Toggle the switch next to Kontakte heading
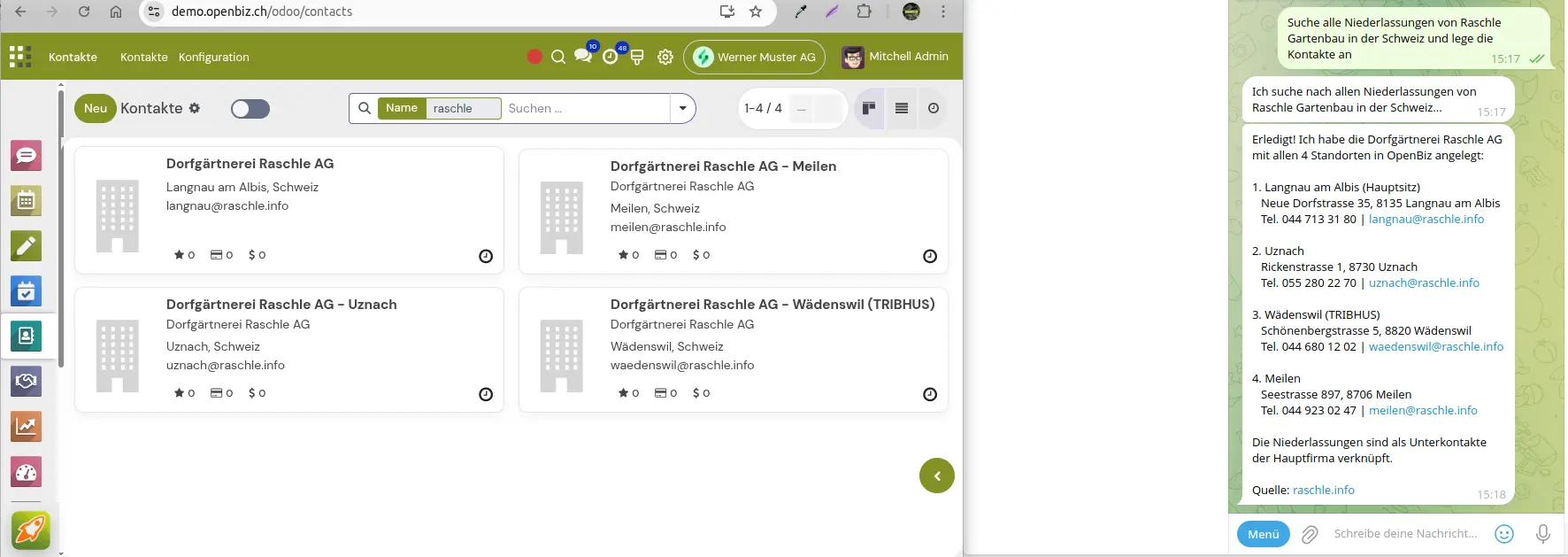This screenshot has height=557, width=1568. click(250, 108)
